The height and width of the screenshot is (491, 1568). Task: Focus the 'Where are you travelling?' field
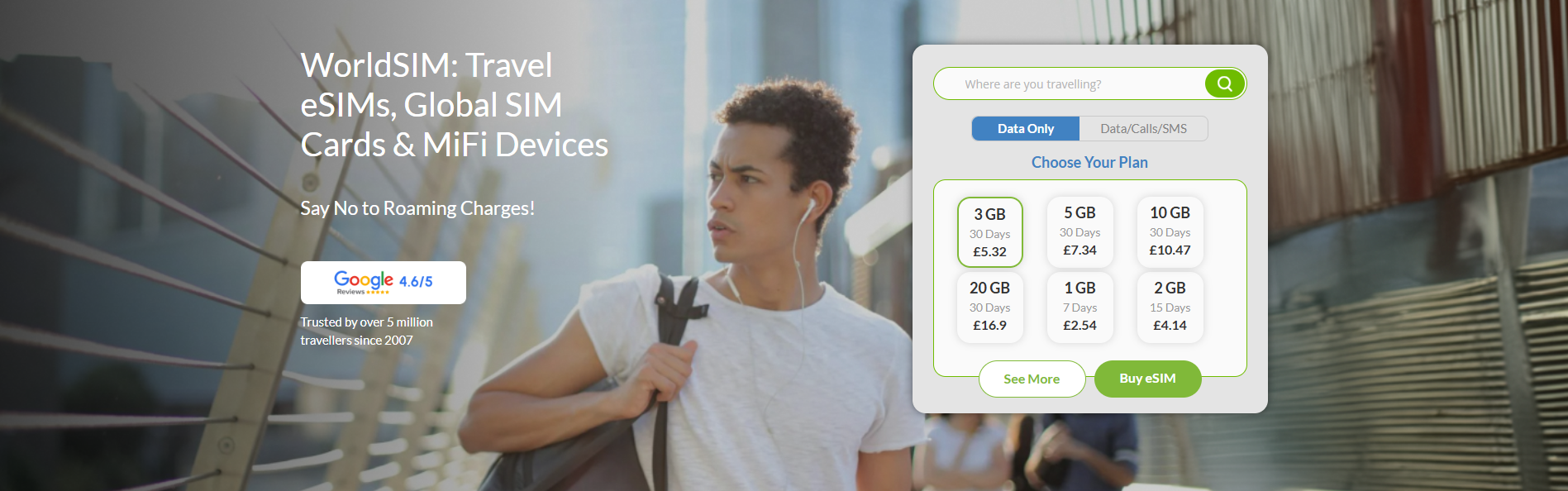tap(1070, 83)
